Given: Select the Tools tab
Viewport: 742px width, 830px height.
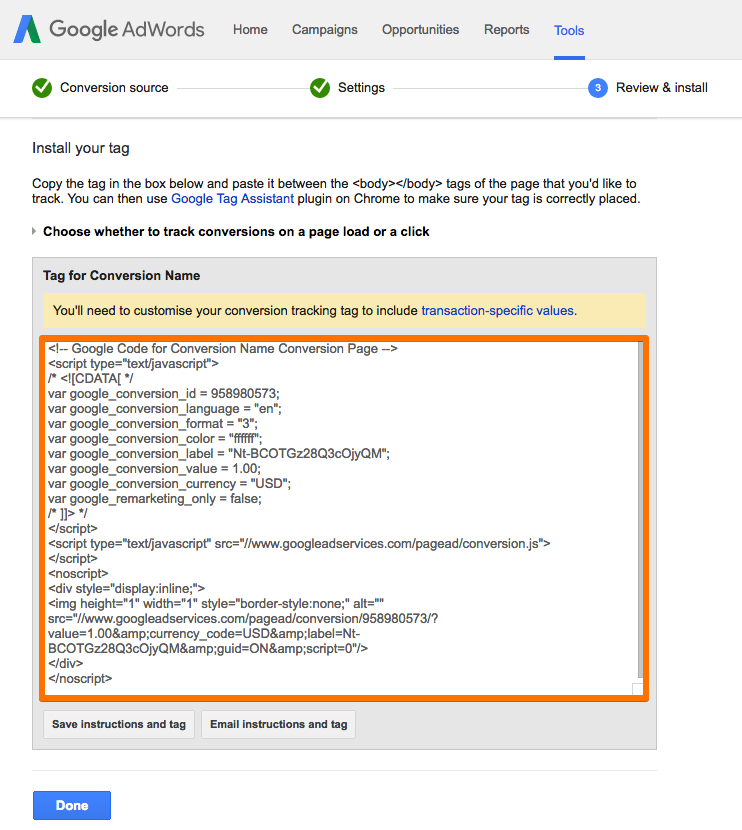Looking at the screenshot, I should point(569,31).
